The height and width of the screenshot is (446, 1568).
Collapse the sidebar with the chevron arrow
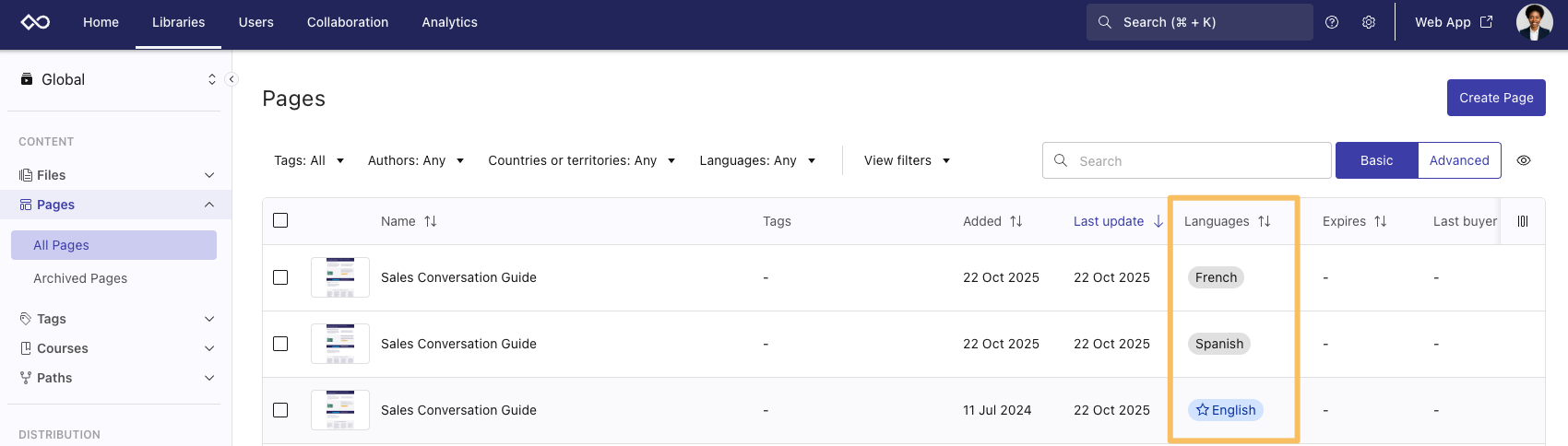(x=232, y=79)
